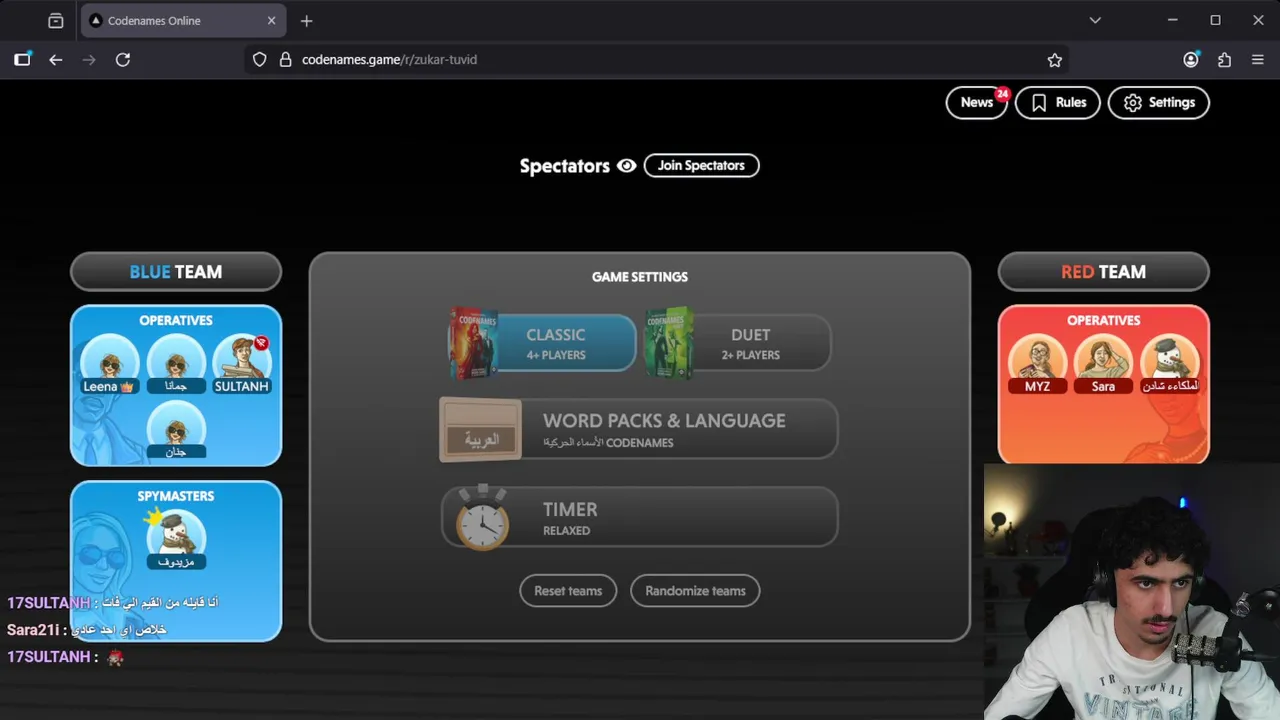Select the blue spymaster avatar
1280x720 pixels.
176,538
